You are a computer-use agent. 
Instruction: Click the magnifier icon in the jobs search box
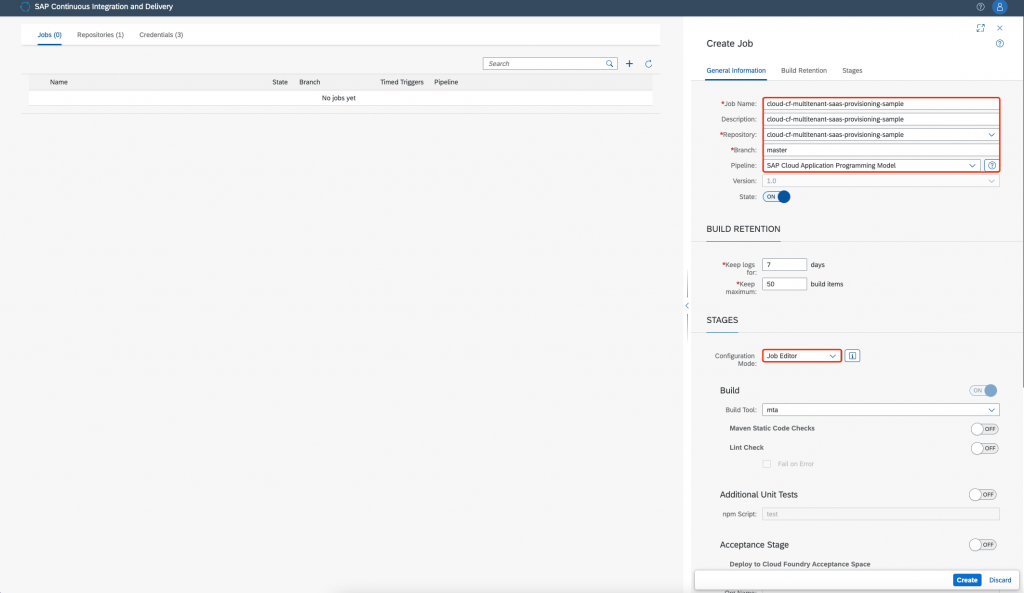(x=609, y=63)
